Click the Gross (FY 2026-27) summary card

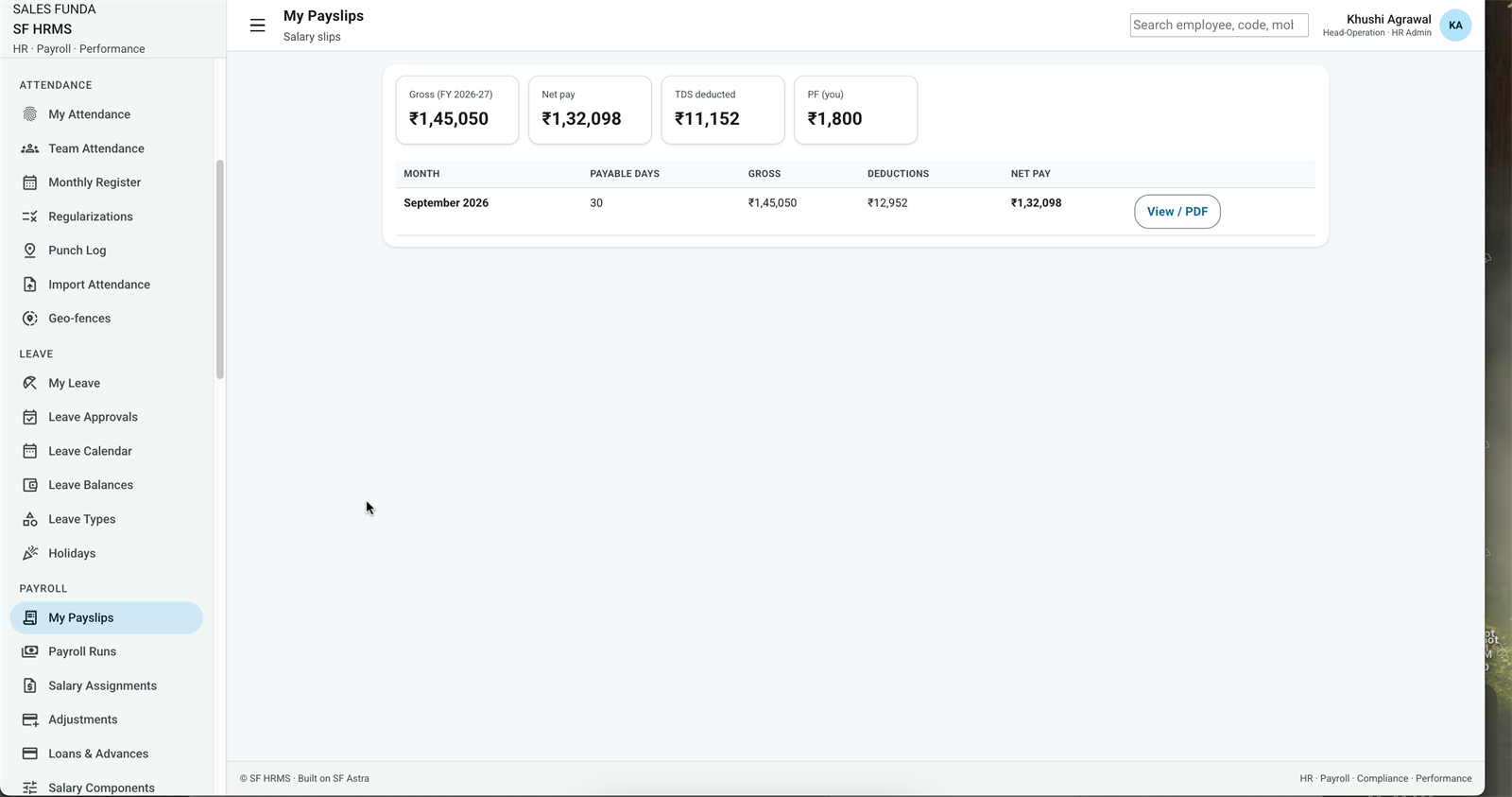457,110
